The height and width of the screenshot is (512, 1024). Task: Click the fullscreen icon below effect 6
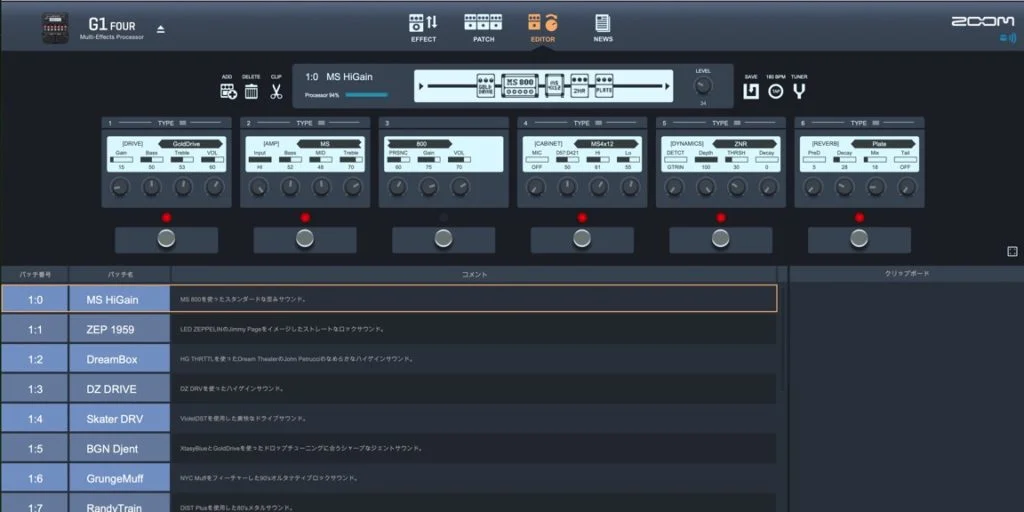coord(1012,252)
